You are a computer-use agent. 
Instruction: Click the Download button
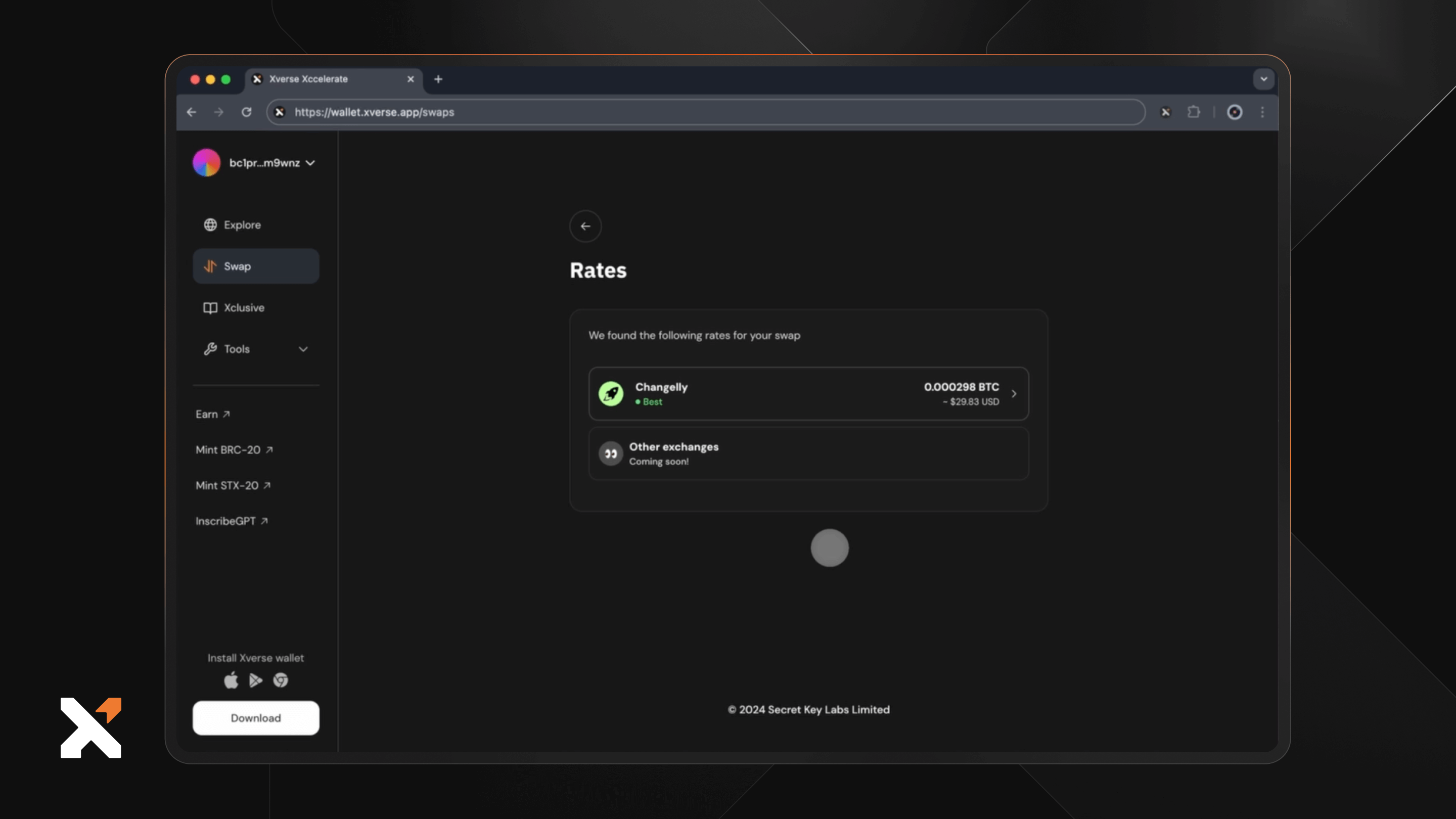click(255, 718)
